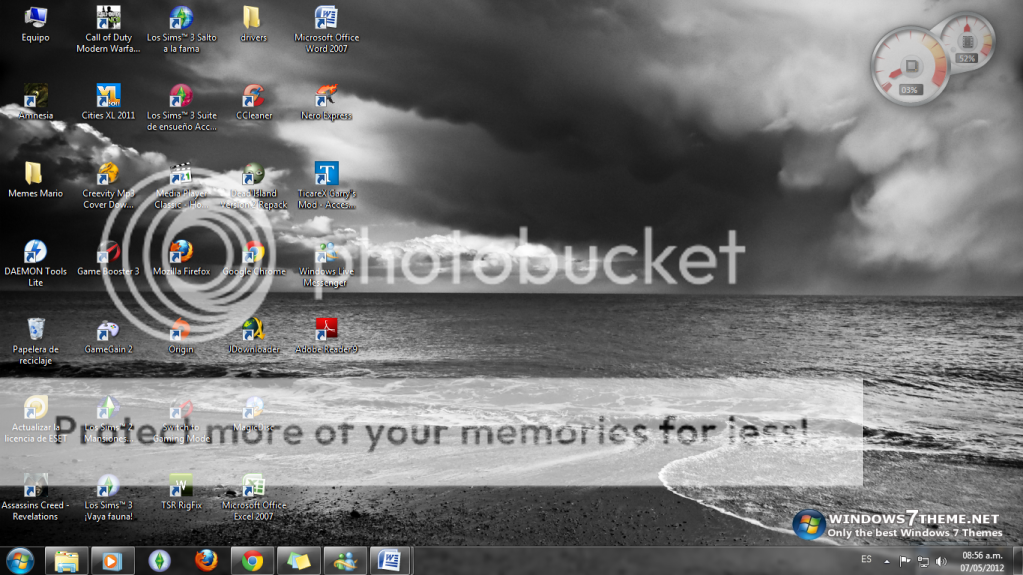Open the Windows Start menu
This screenshot has height=575, width=1023.
tap(20, 560)
